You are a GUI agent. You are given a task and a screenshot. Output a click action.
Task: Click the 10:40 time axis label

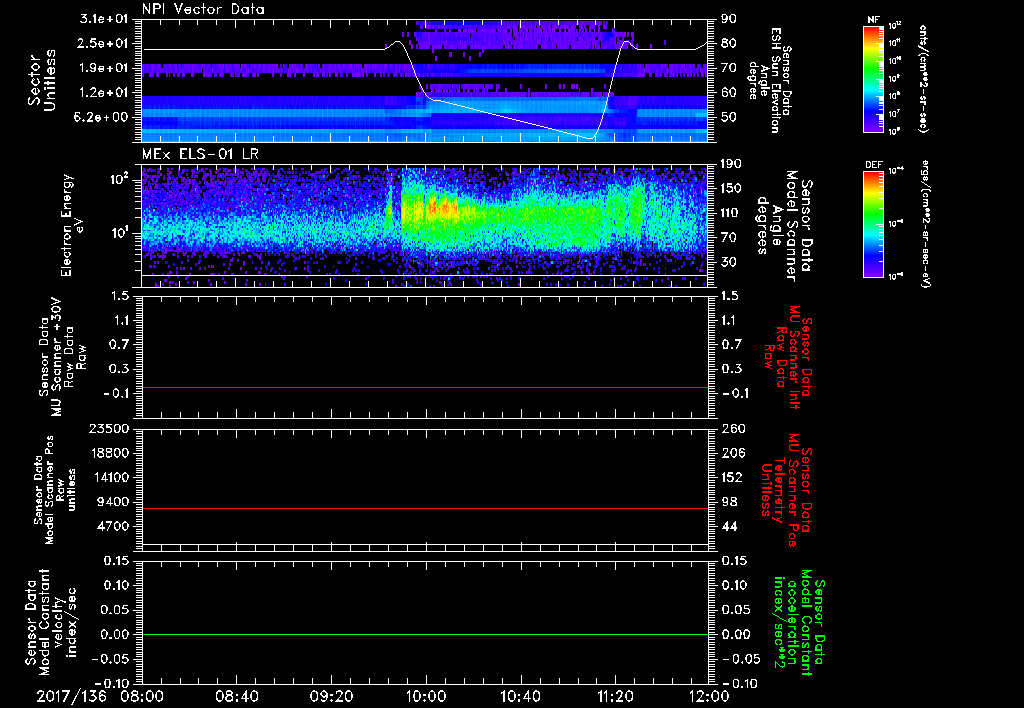click(521, 696)
